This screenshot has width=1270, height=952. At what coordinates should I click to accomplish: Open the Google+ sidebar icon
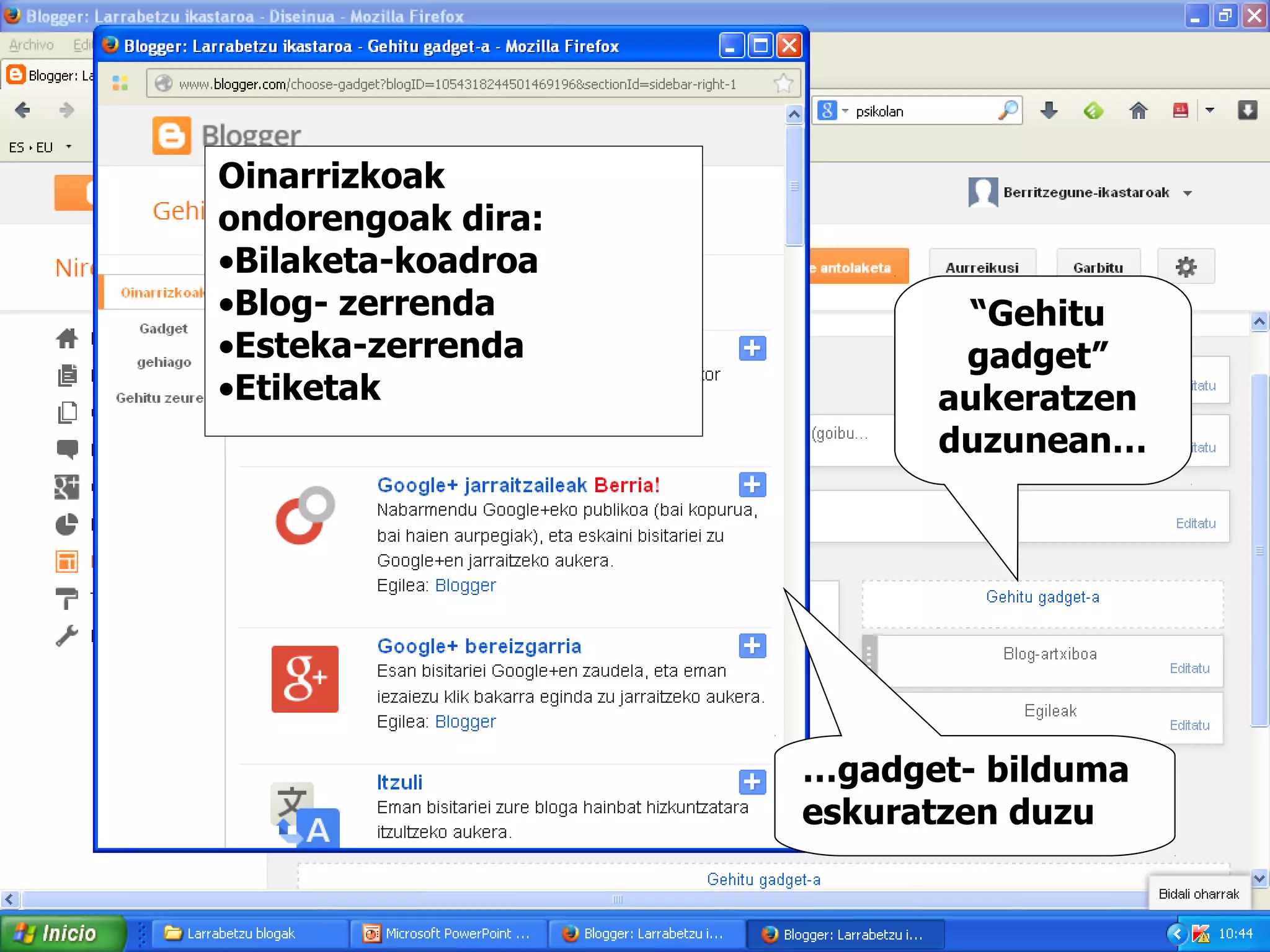[x=67, y=487]
